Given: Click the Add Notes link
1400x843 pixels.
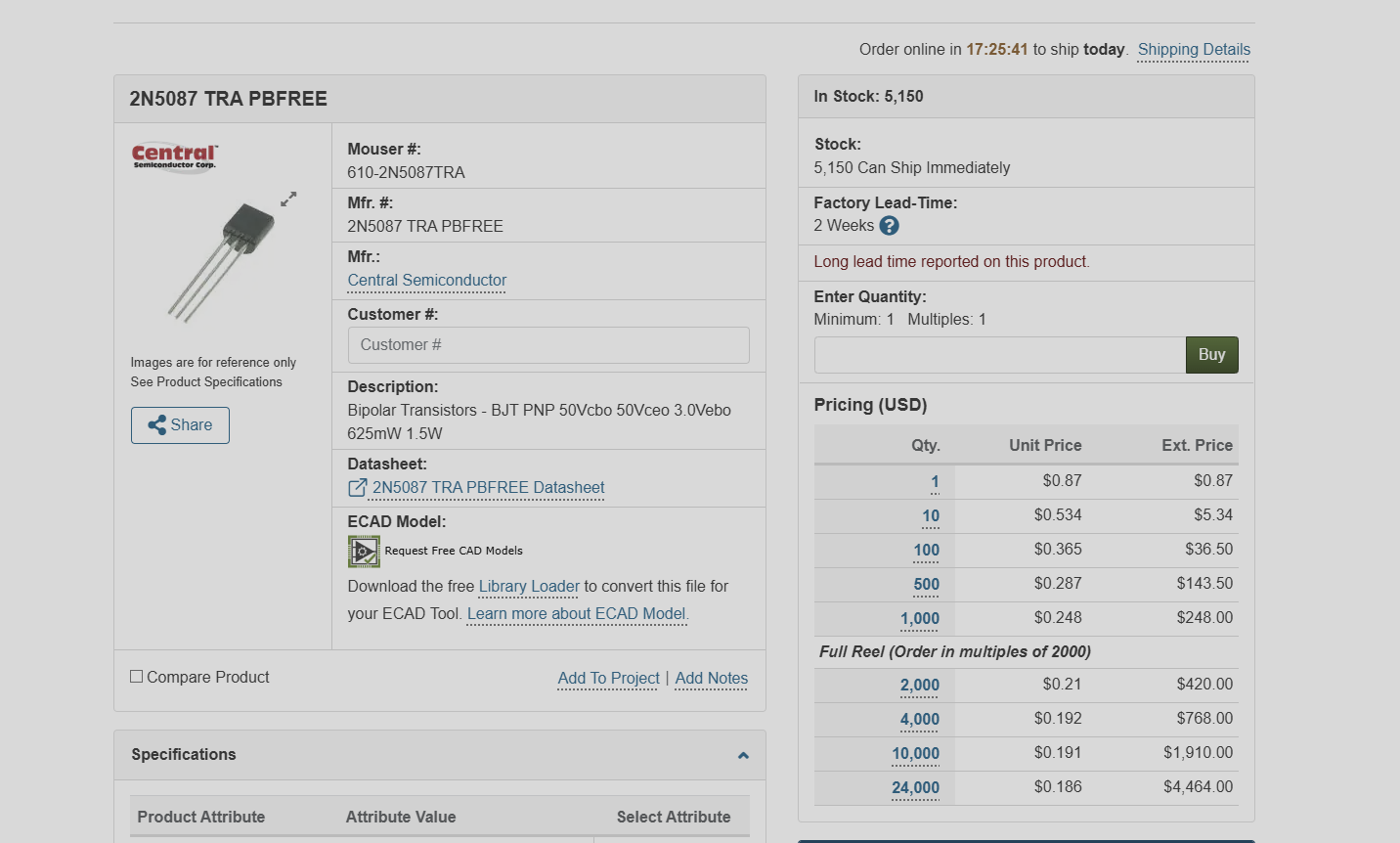Looking at the screenshot, I should click(711, 679).
